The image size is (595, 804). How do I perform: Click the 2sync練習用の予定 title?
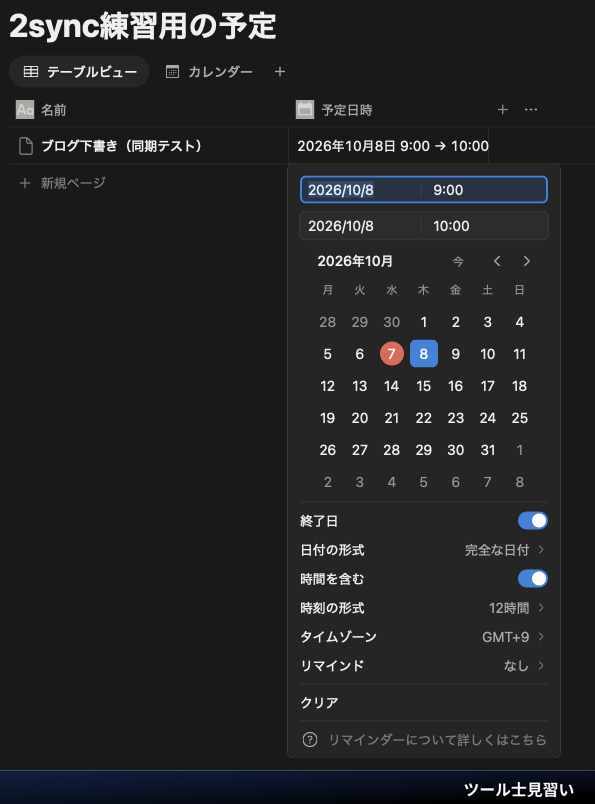(143, 26)
